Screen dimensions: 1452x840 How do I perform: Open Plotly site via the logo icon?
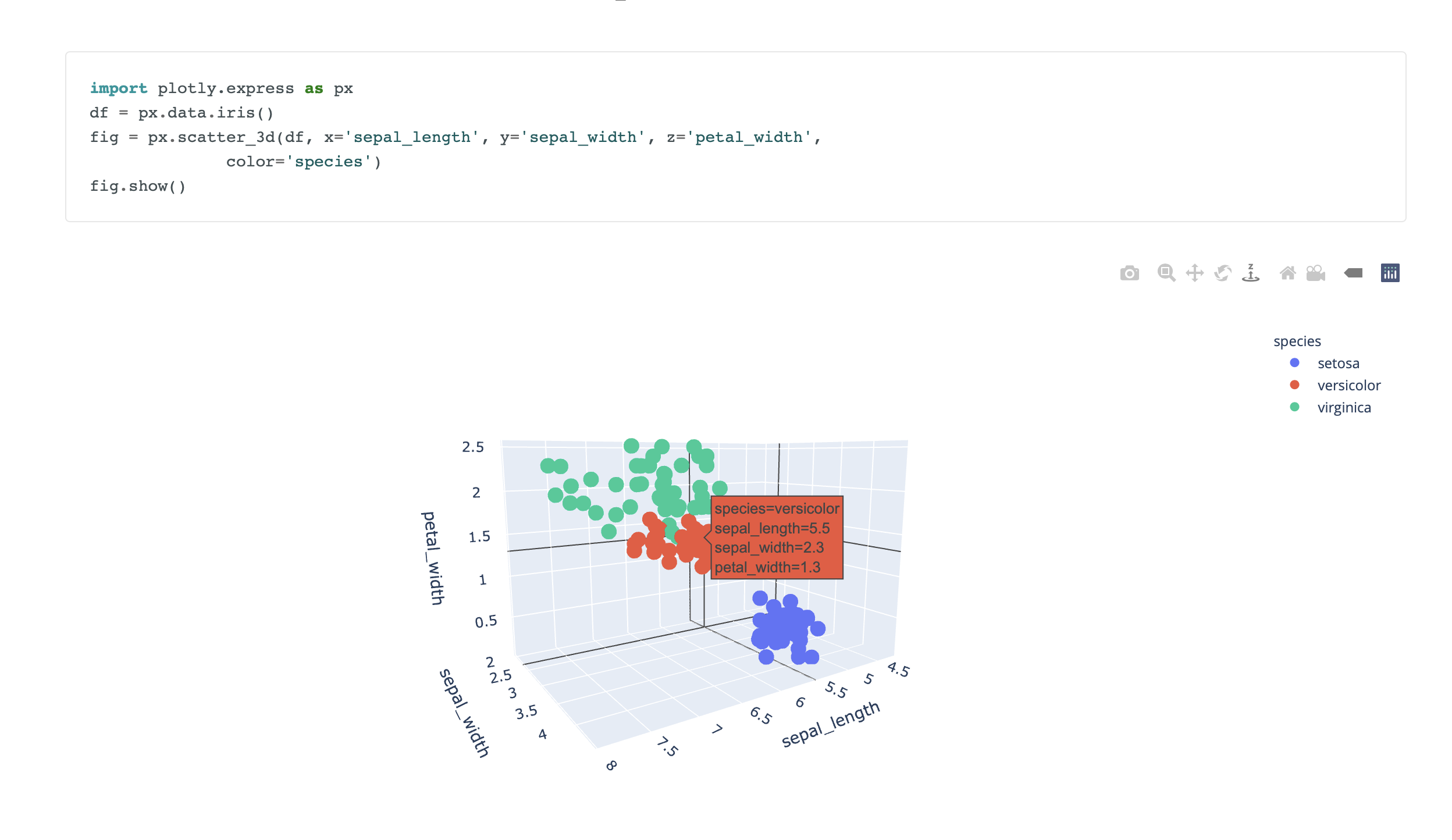pos(1390,272)
